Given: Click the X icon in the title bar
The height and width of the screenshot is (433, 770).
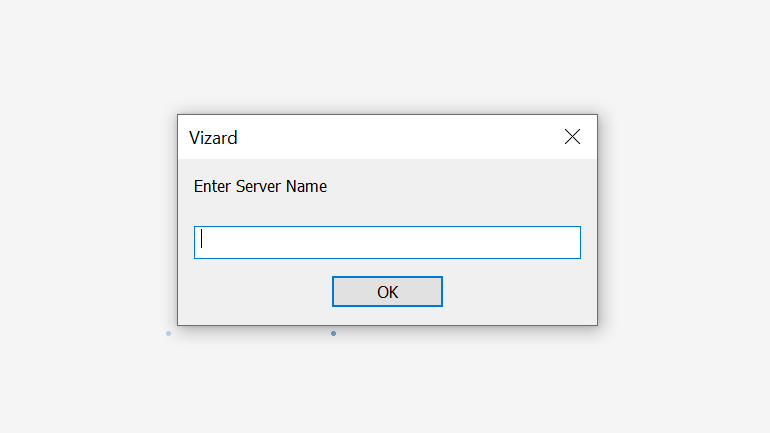Looking at the screenshot, I should tap(572, 137).
